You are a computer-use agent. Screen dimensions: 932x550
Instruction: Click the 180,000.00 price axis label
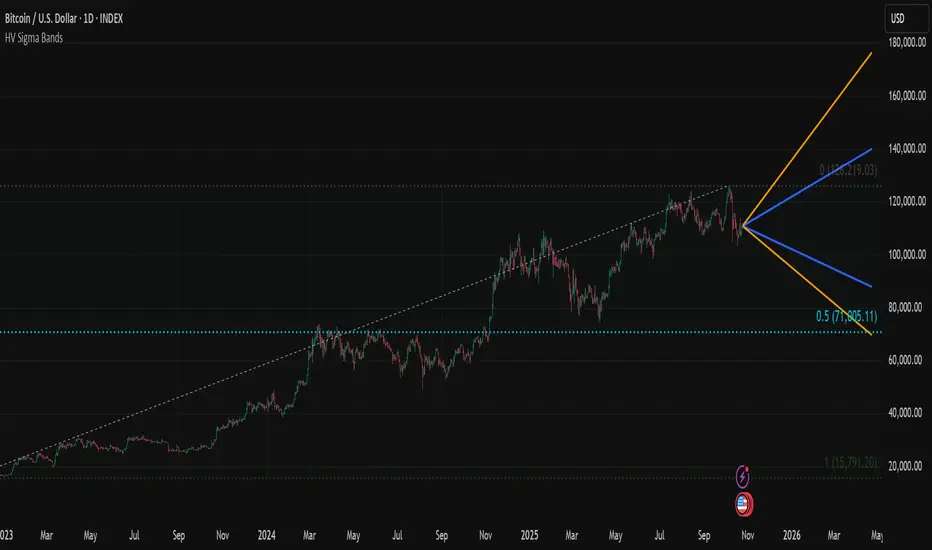coord(907,43)
